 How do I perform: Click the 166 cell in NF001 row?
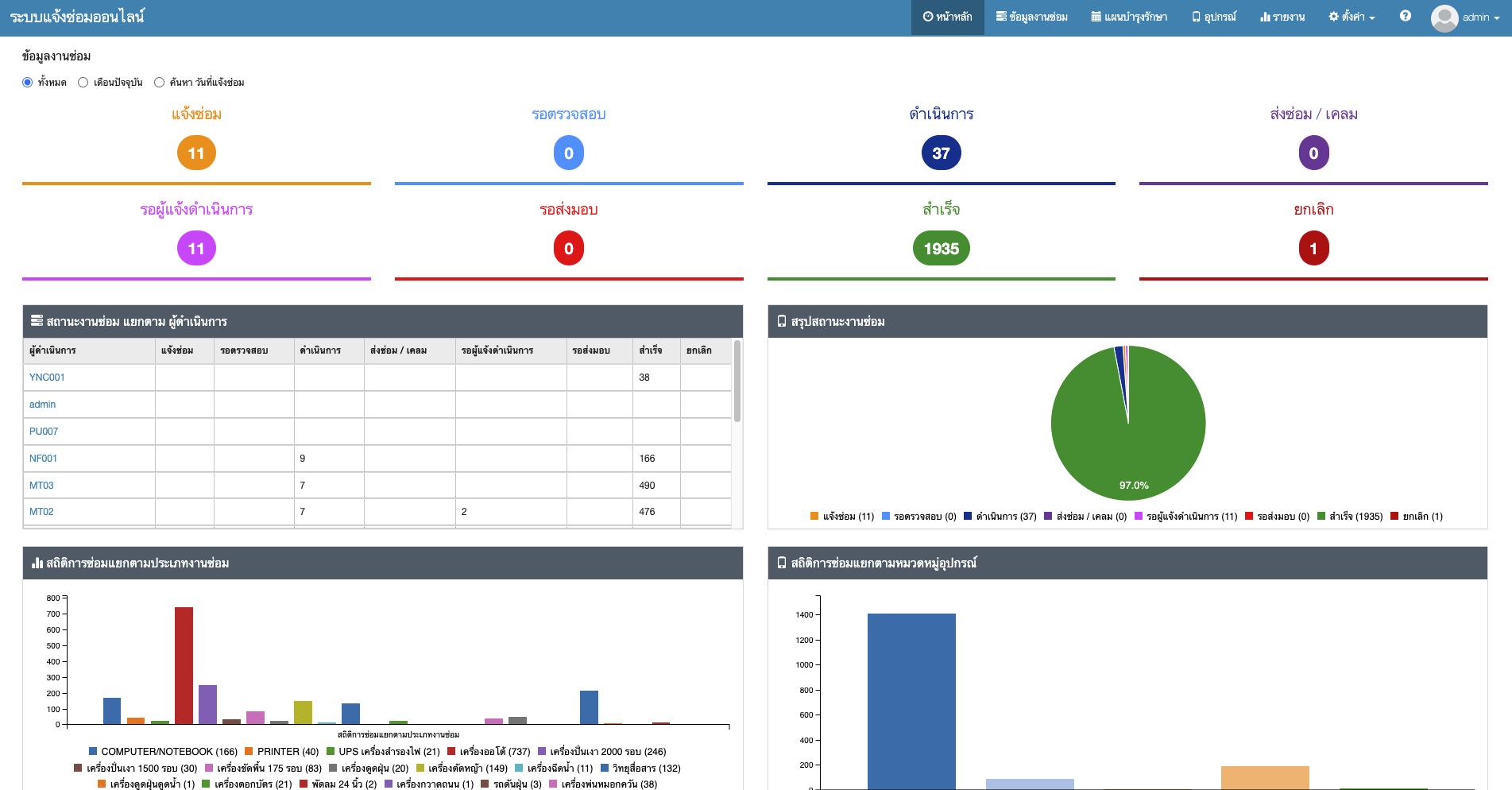655,459
